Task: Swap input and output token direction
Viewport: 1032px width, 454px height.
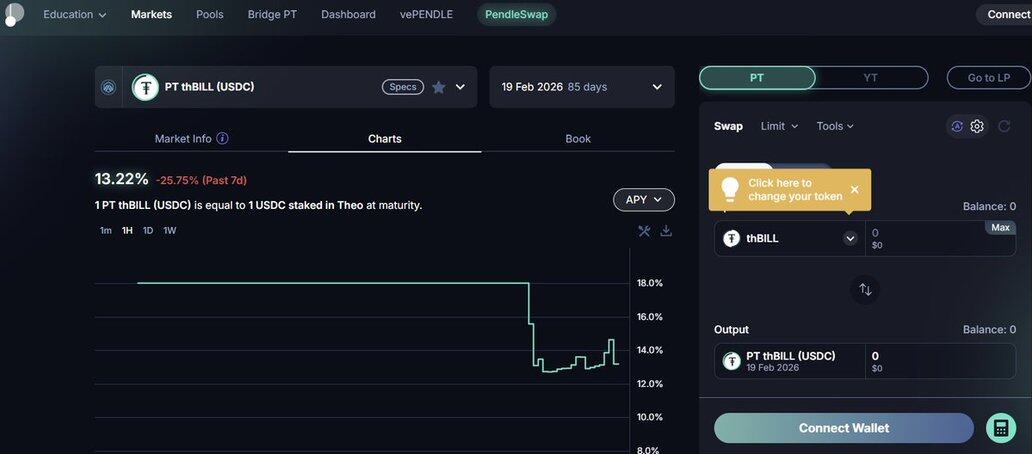Action: pos(865,289)
